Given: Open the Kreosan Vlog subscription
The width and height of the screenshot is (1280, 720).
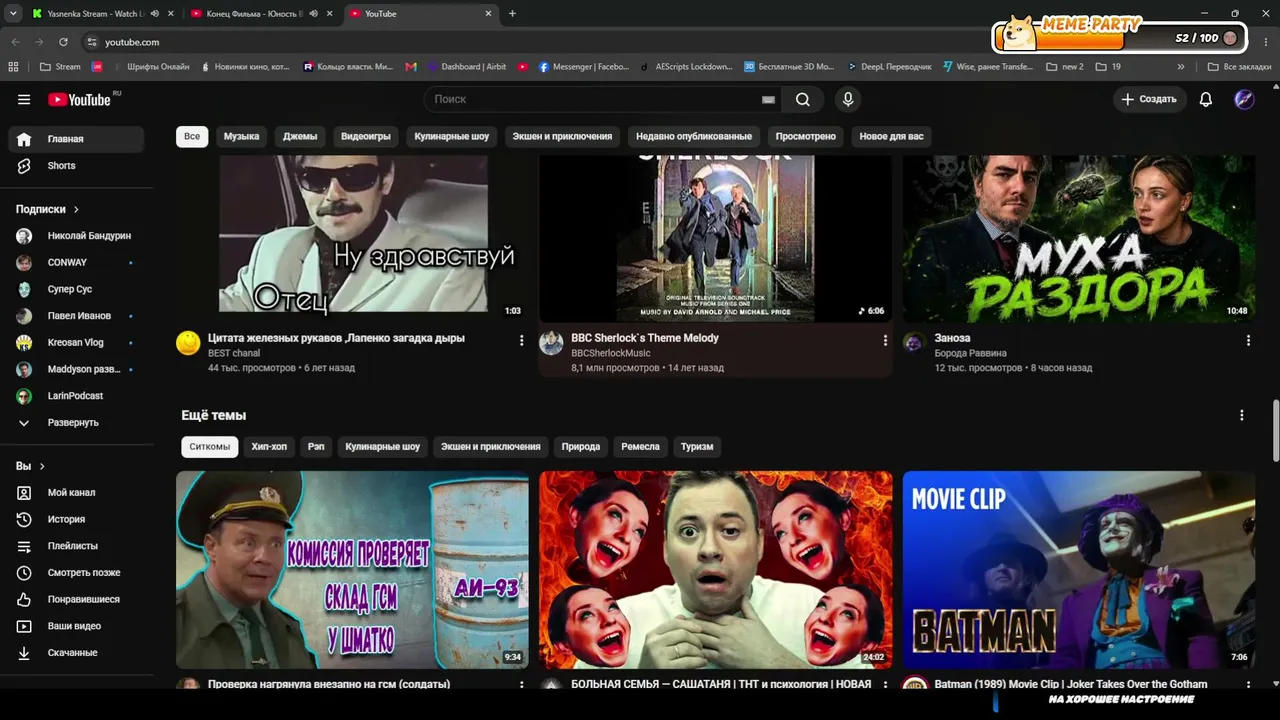Looking at the screenshot, I should pyautogui.click(x=76, y=342).
